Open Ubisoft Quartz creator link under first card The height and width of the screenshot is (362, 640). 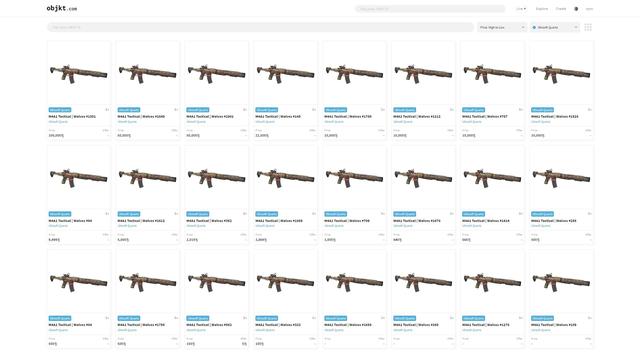(58, 122)
